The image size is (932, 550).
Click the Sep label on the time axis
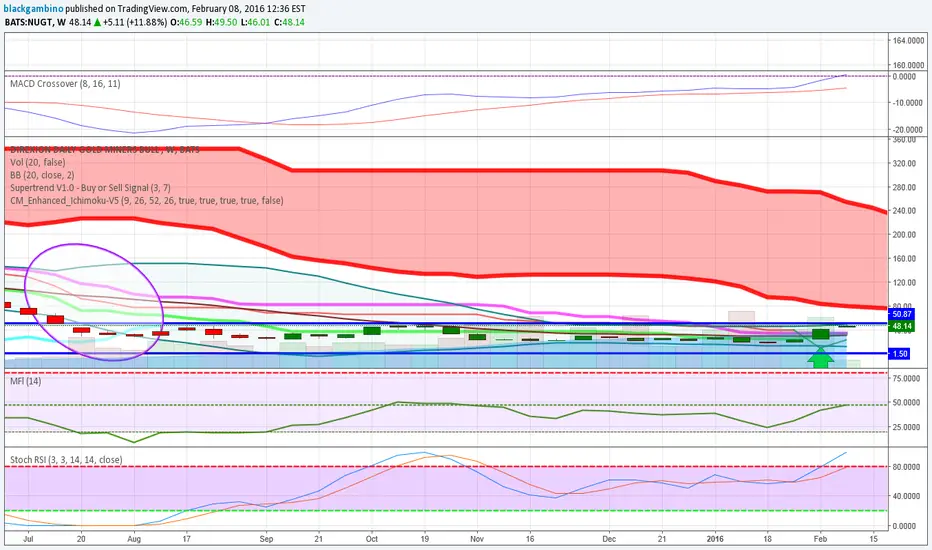click(266, 539)
